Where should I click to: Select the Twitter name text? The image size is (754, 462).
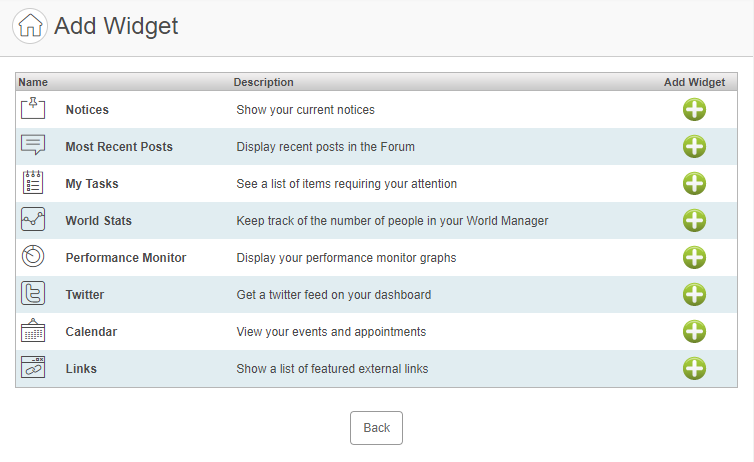tap(85, 295)
